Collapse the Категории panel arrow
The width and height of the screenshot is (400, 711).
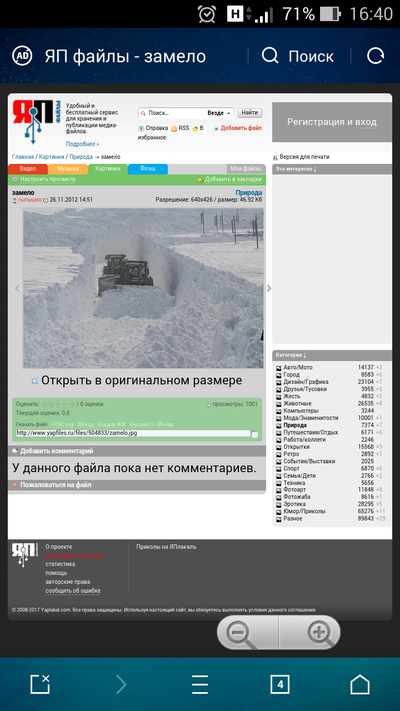(x=304, y=355)
